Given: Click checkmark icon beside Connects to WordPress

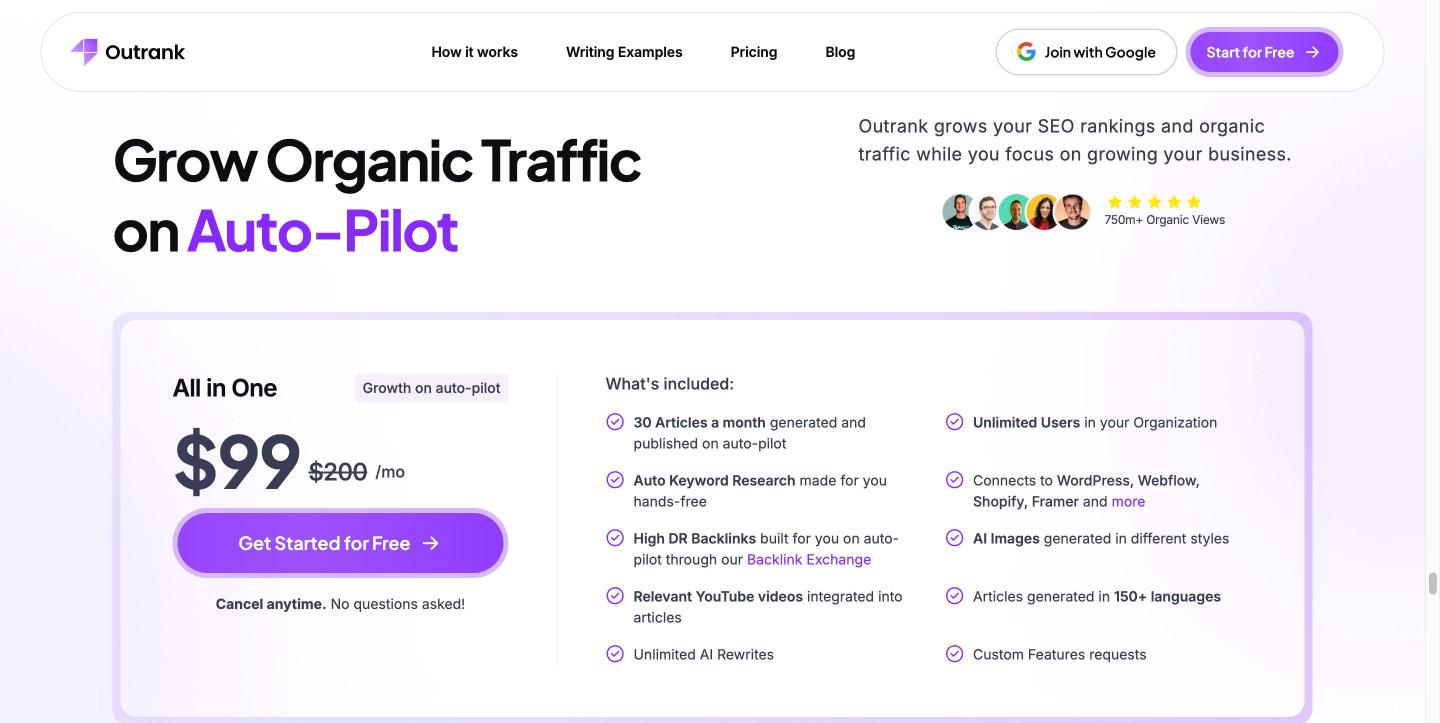Looking at the screenshot, I should 955,480.
